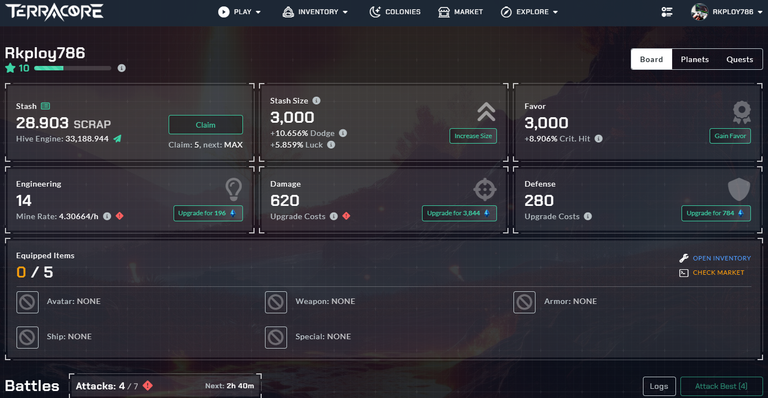Open the RKPLOY786 account menu
The image size is (768, 398).
pos(727,12)
